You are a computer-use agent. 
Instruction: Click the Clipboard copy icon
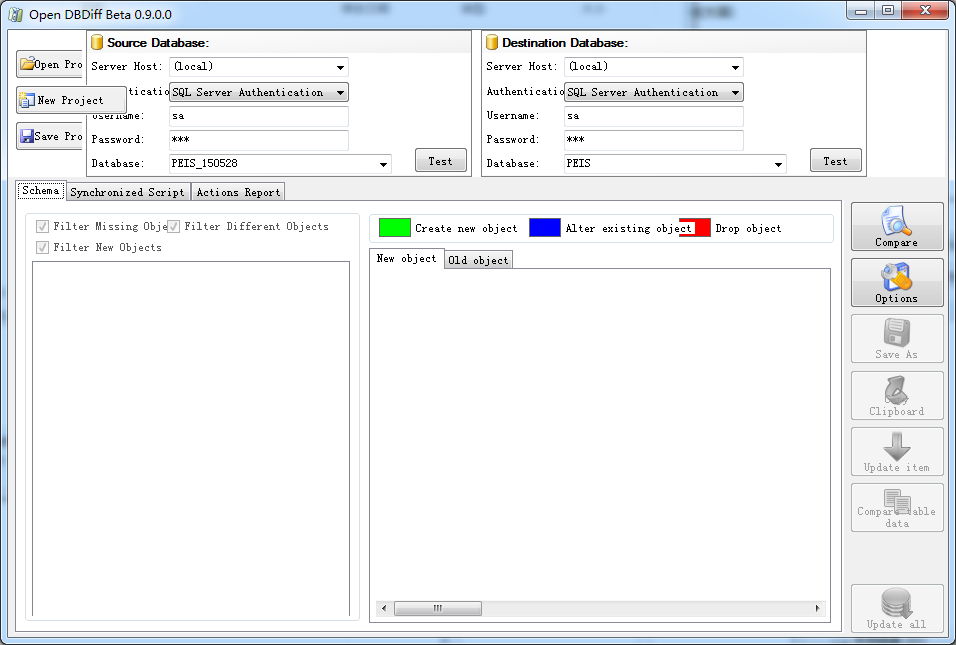click(x=896, y=390)
